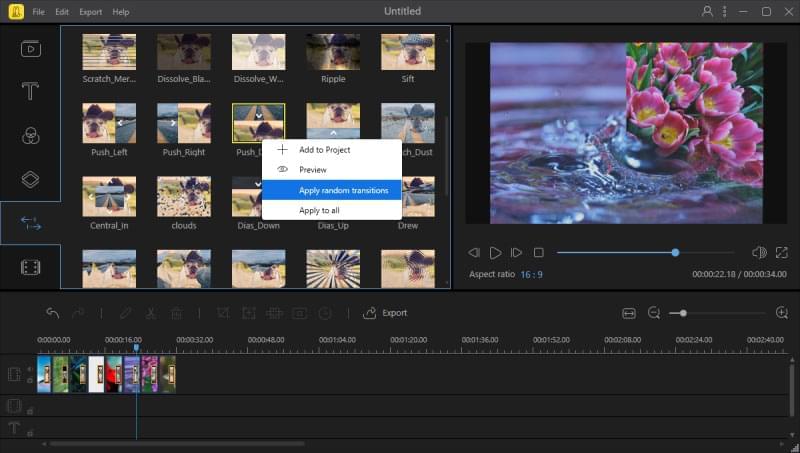Select Add to Project in context menu
The image size is (800, 453).
(x=324, y=150)
